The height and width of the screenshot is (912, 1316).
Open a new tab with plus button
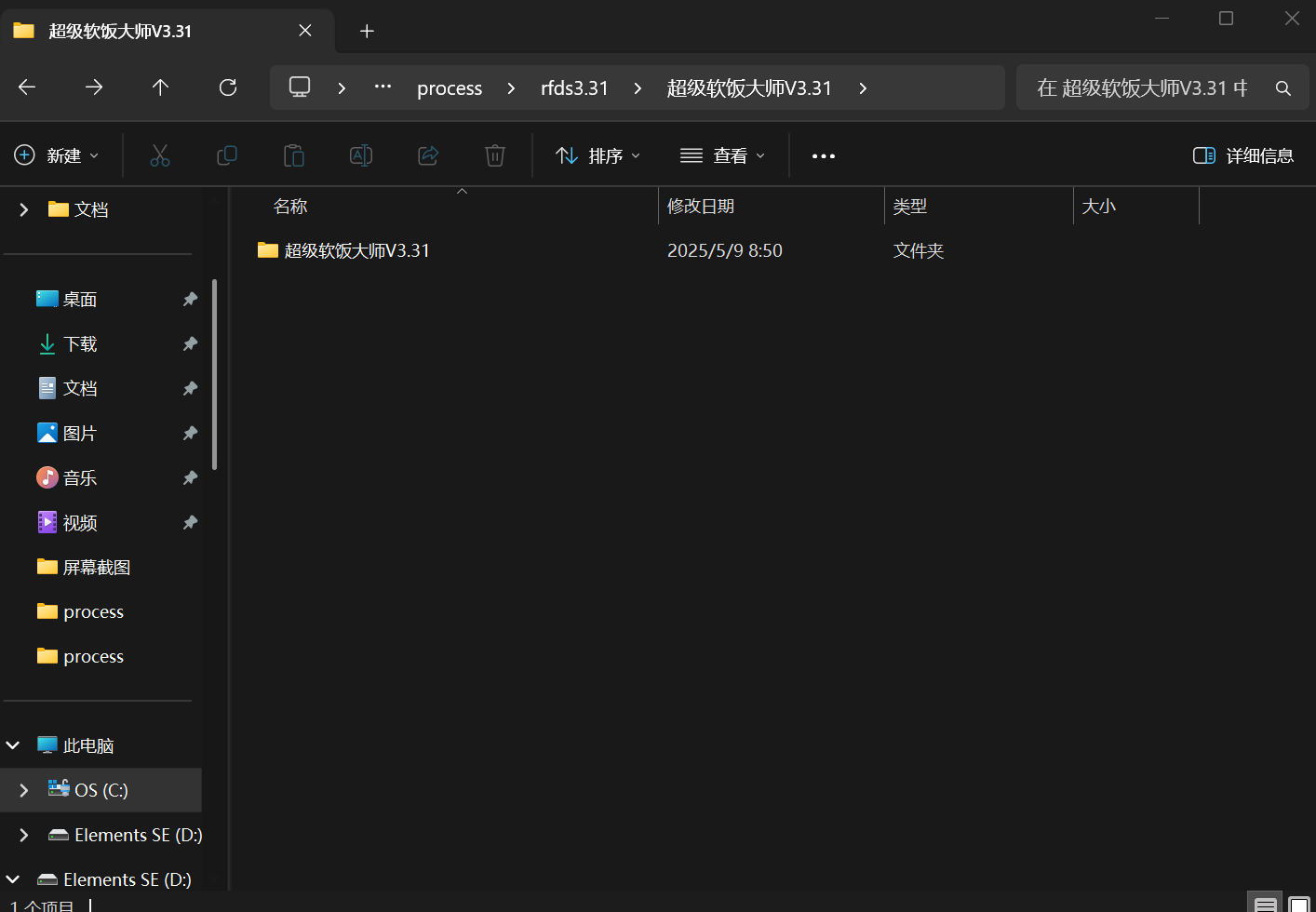pos(367,32)
